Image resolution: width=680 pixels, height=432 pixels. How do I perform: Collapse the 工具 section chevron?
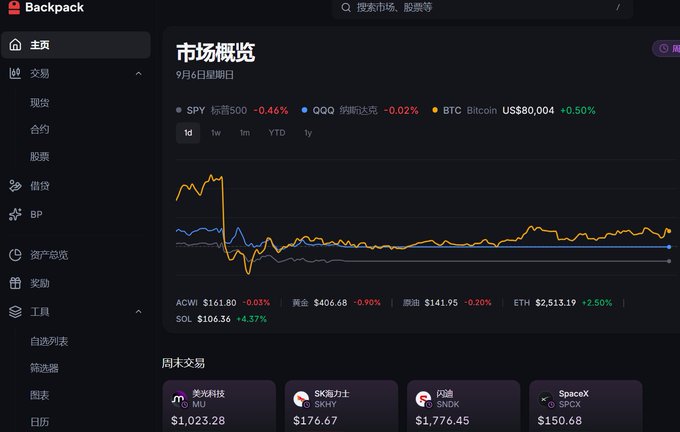click(x=138, y=312)
